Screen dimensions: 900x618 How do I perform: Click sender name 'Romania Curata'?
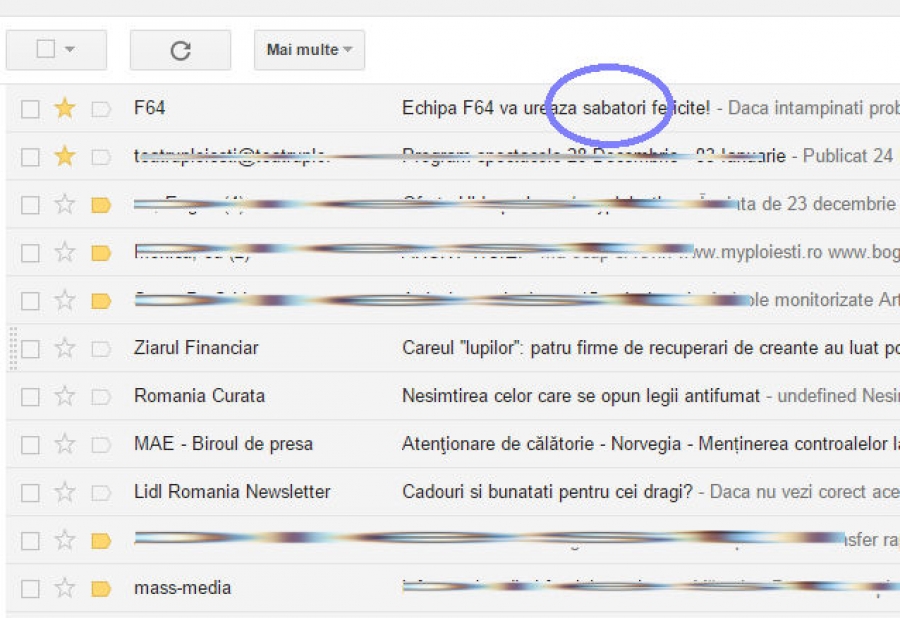199,396
